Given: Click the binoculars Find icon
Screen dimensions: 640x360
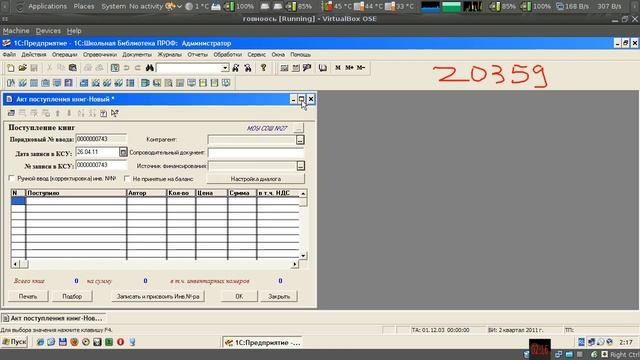Looking at the screenshot, I should pos(149,68).
